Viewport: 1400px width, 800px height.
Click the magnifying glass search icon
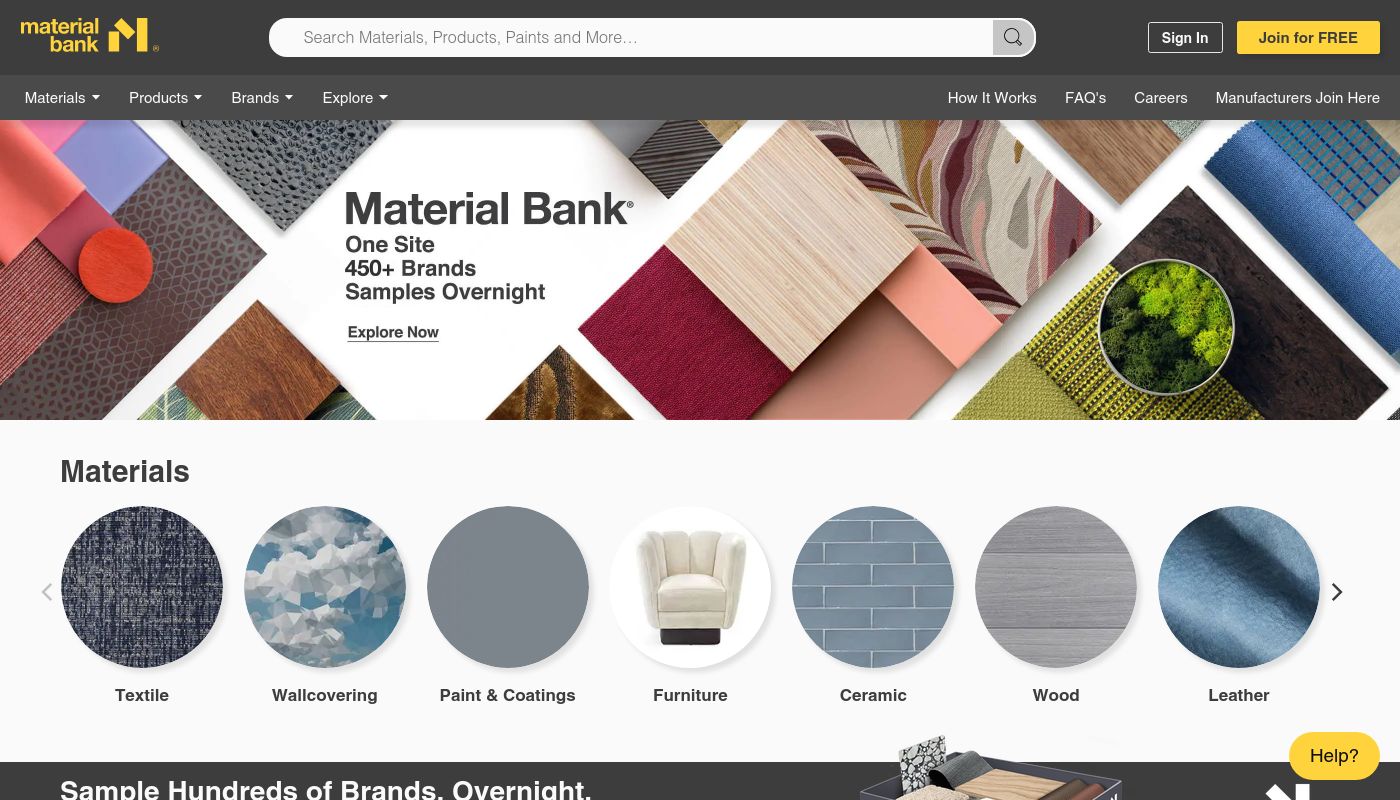coord(1013,38)
